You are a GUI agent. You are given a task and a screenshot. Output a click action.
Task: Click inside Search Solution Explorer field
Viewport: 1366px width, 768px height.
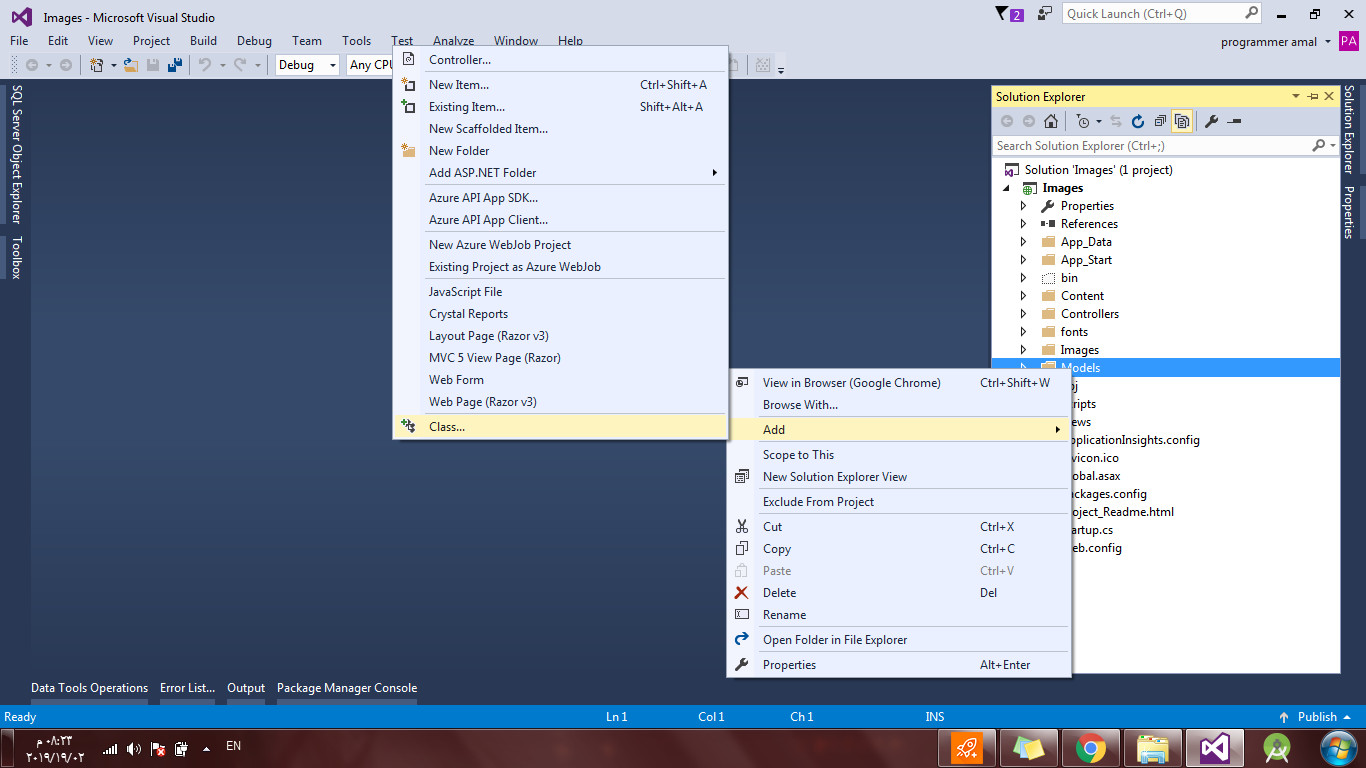pos(1152,145)
